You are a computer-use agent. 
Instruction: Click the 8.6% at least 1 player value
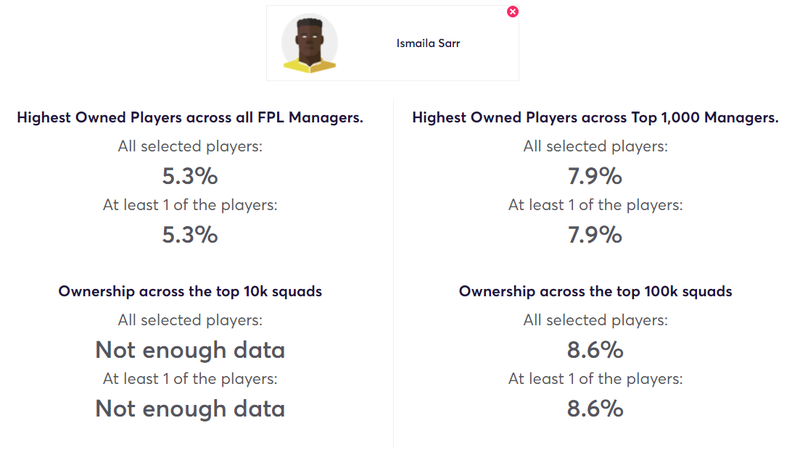595,409
